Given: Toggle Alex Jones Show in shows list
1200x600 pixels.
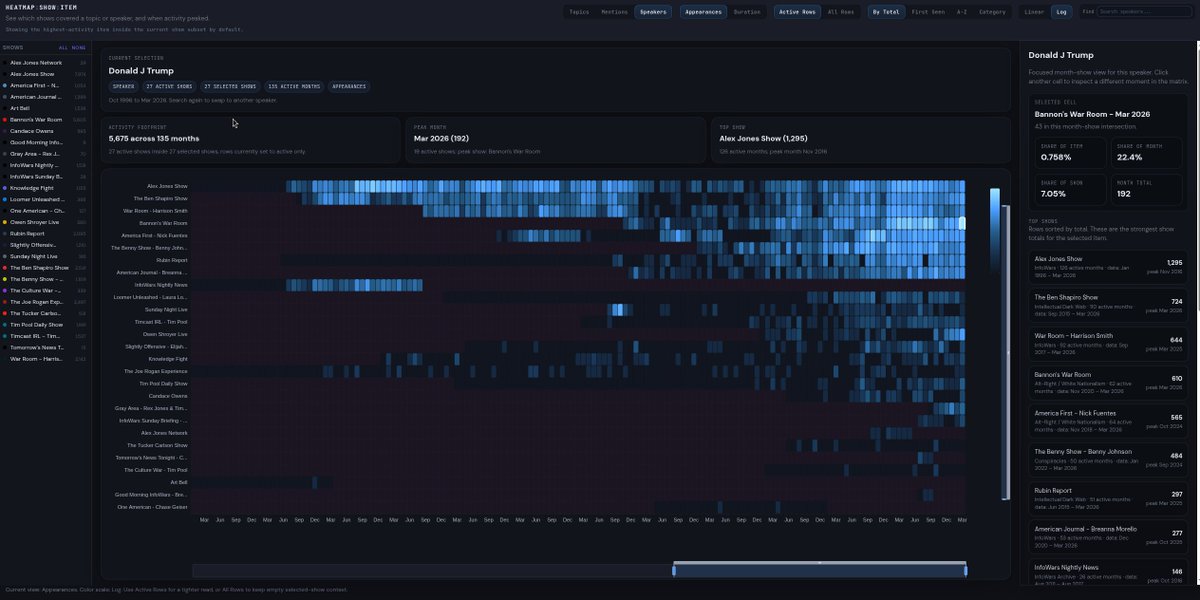Looking at the screenshot, I should click(x=45, y=74).
